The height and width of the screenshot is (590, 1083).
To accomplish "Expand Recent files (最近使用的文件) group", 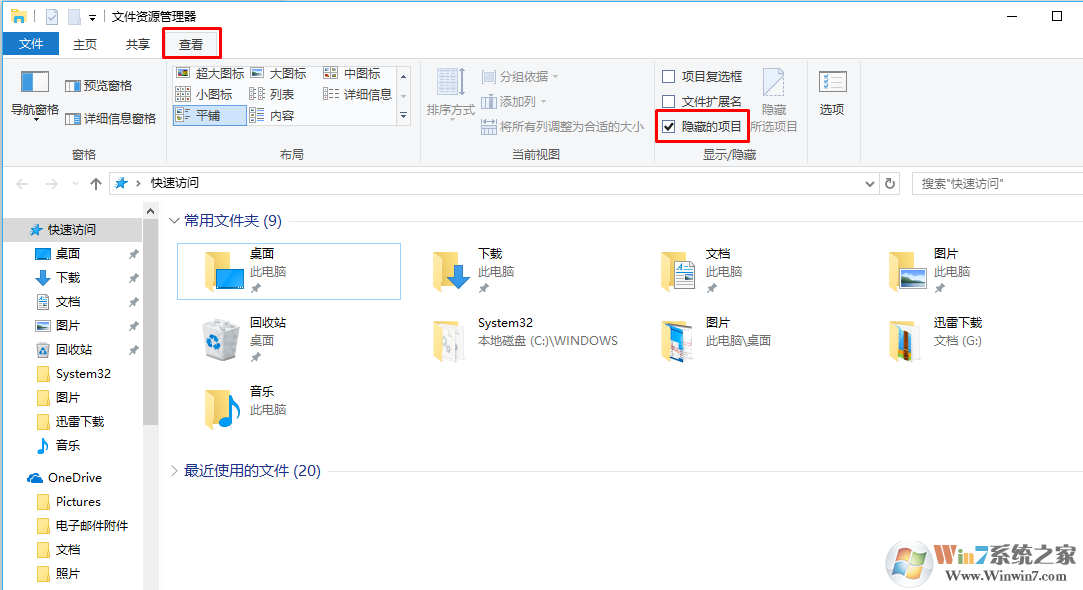I will [174, 470].
